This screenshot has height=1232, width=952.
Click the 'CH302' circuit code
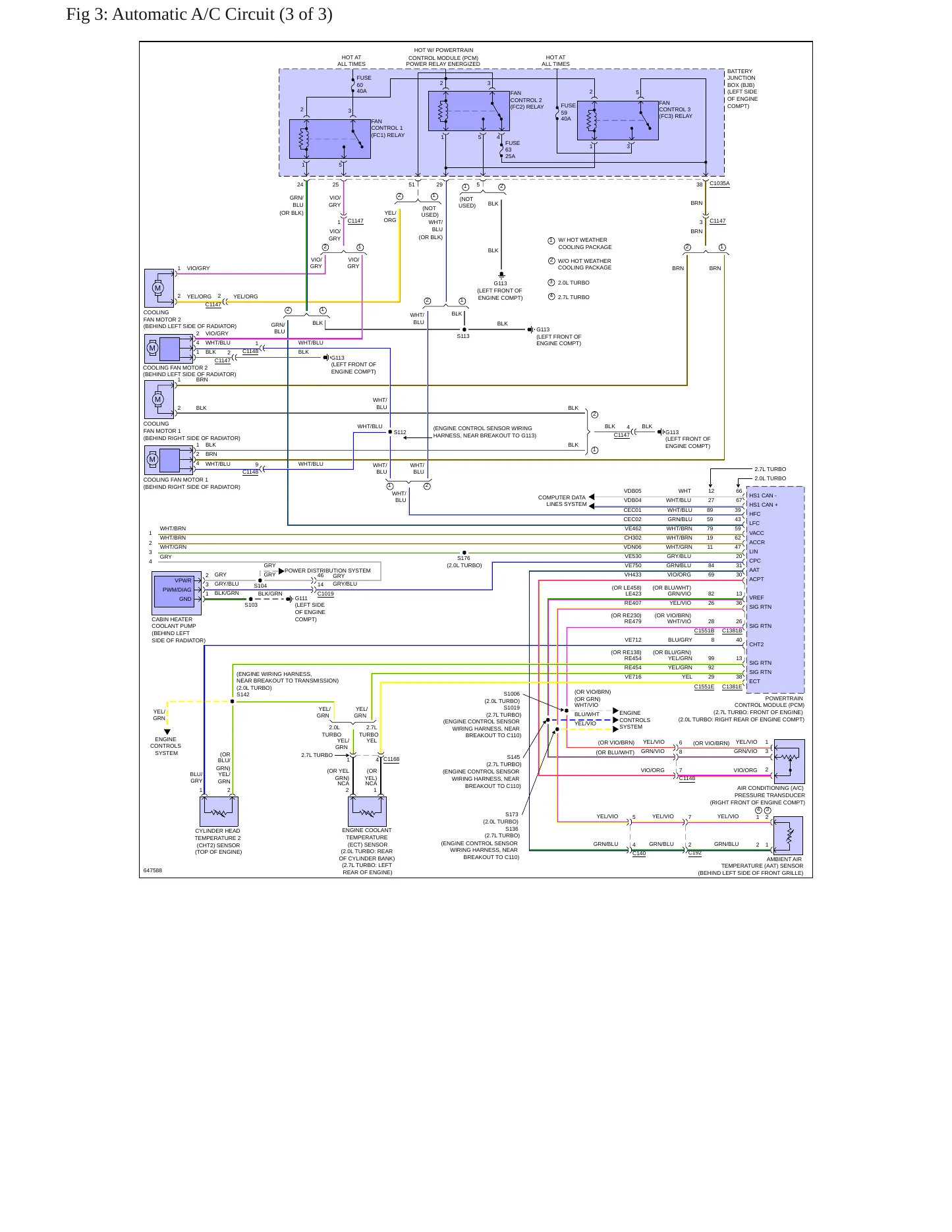pos(632,538)
